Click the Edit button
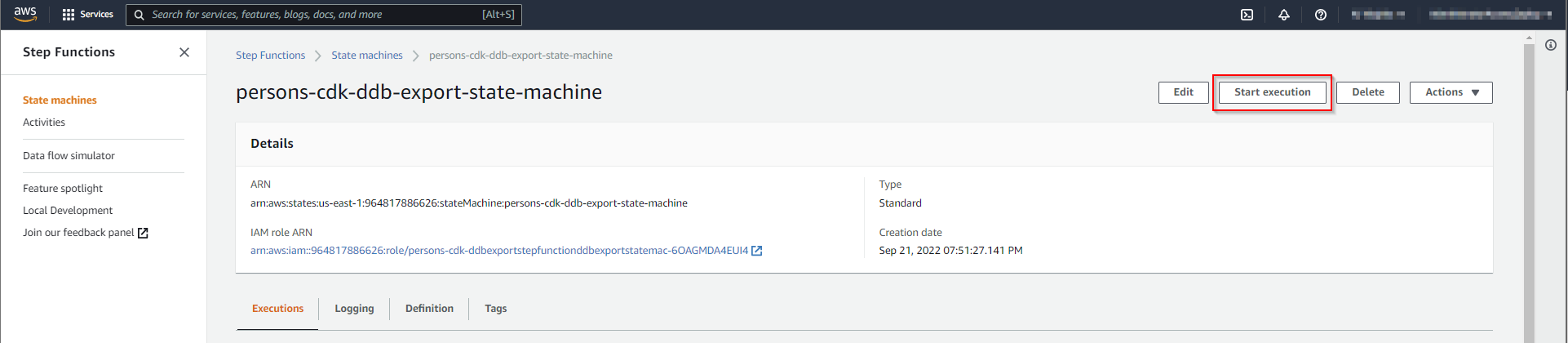 point(1183,92)
